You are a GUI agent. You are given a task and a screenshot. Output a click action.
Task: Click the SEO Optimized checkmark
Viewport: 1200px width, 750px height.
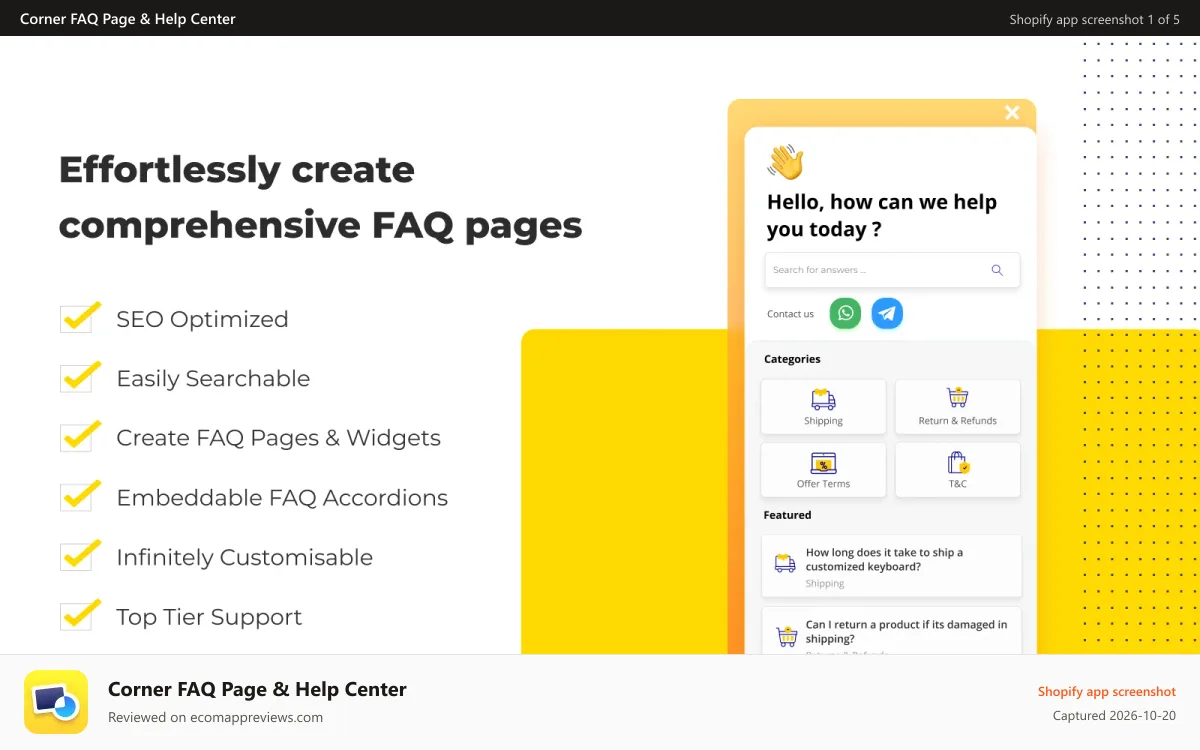[x=80, y=317]
